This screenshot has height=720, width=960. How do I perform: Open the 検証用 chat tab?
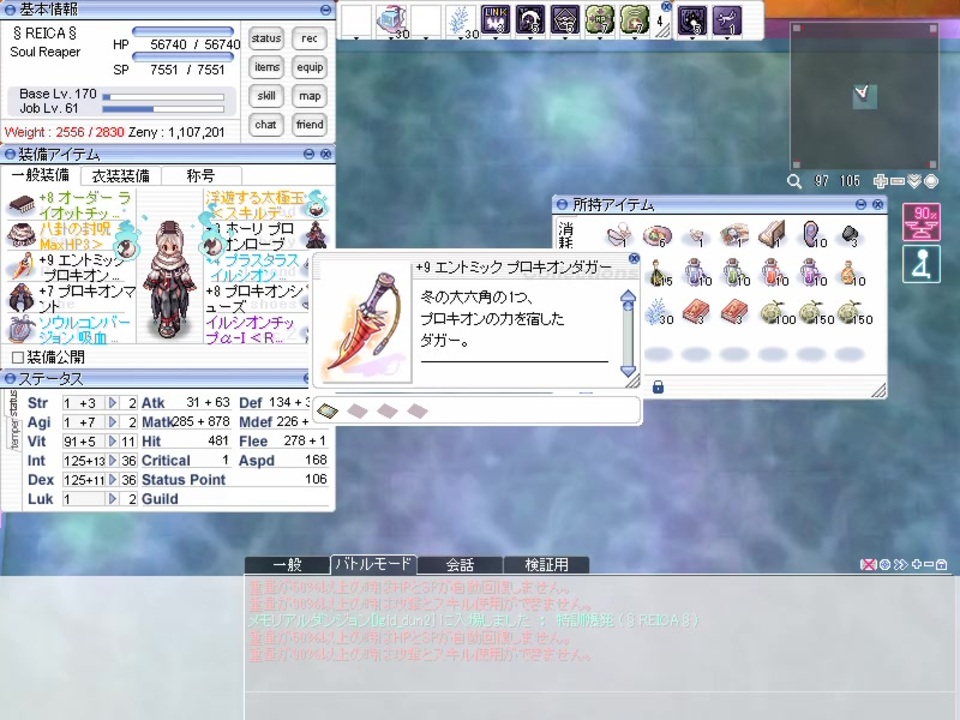546,564
